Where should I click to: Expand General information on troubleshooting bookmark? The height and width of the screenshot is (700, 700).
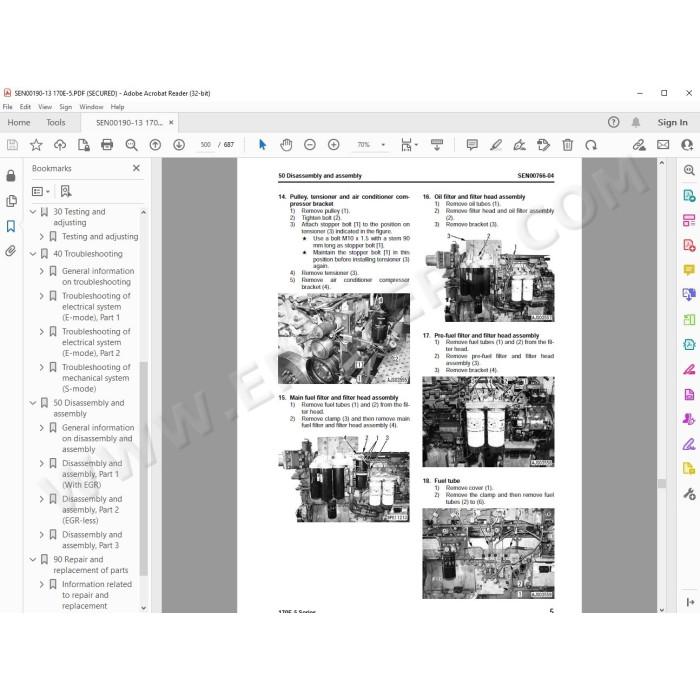point(42,271)
